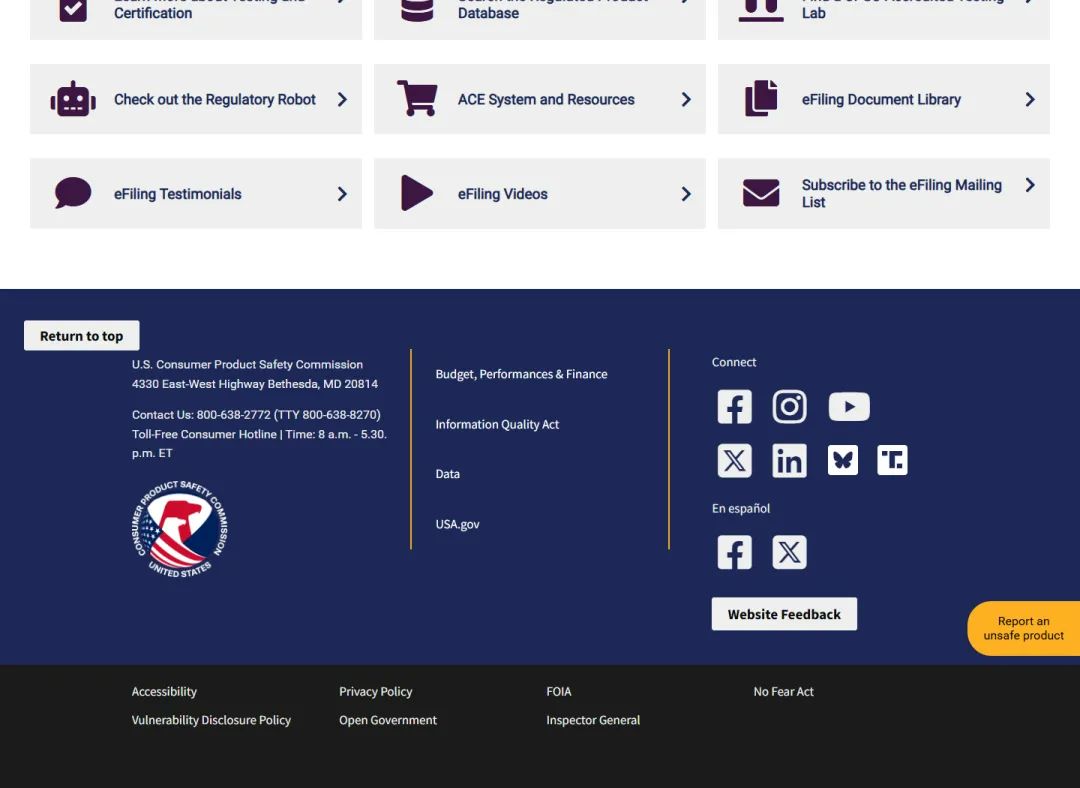Click chevron next to Regulatory Robot
1080x788 pixels.
[342, 99]
